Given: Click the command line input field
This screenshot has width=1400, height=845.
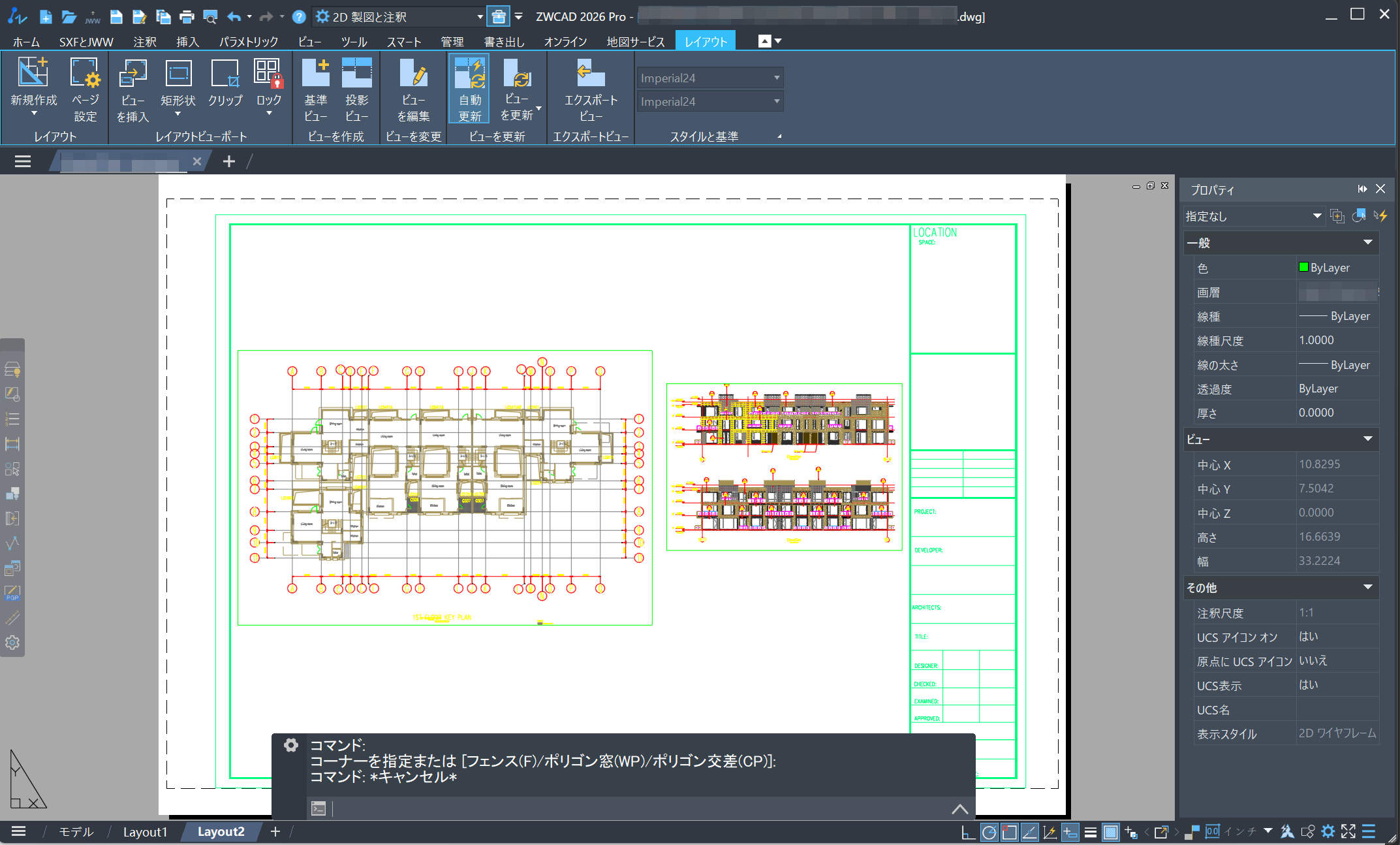Looking at the screenshot, I should click(640, 809).
